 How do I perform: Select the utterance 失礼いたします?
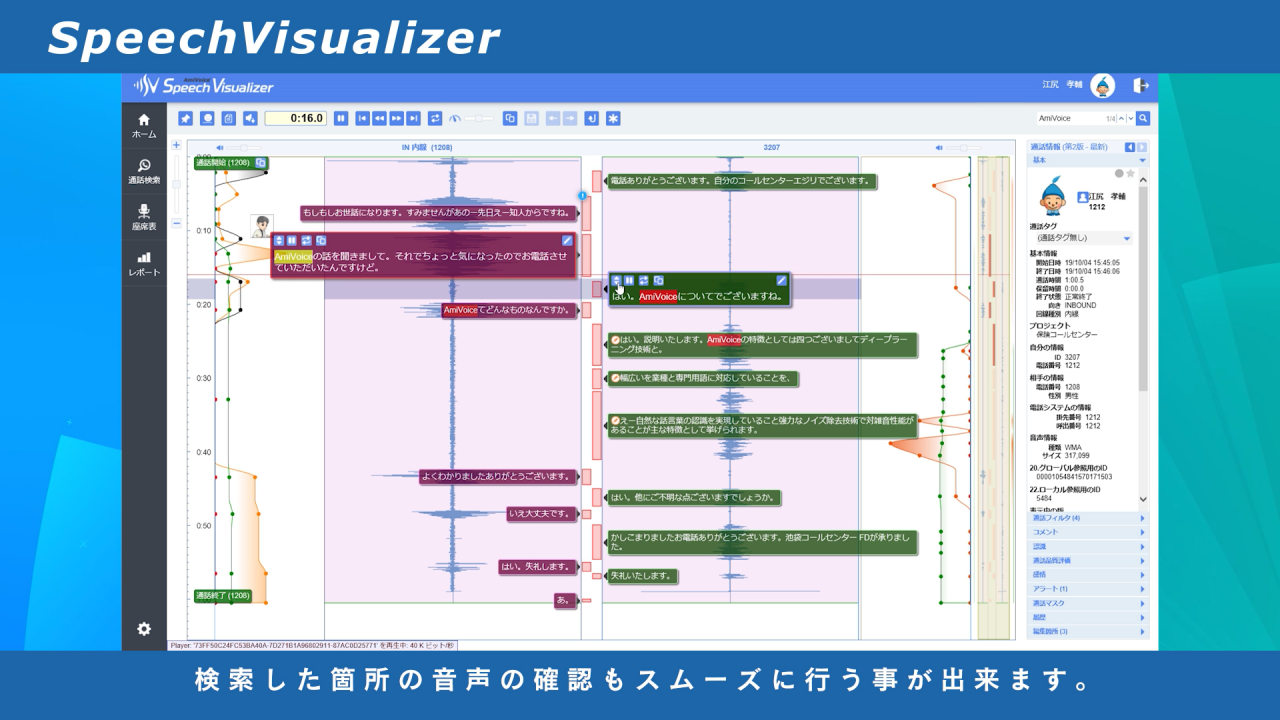[x=642, y=576]
